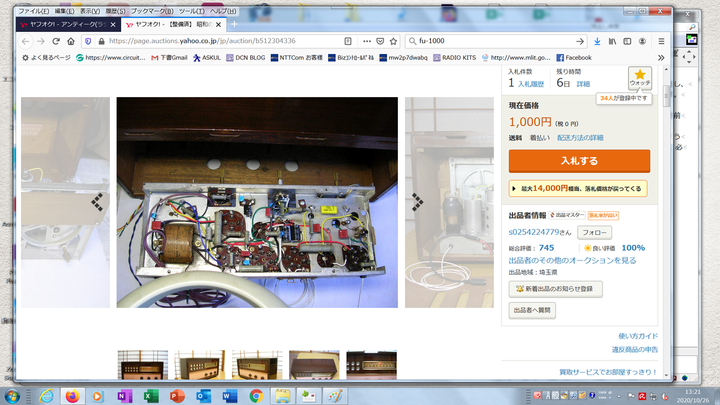
Task: Show previous photo with left chevron
Action: (x=97, y=201)
